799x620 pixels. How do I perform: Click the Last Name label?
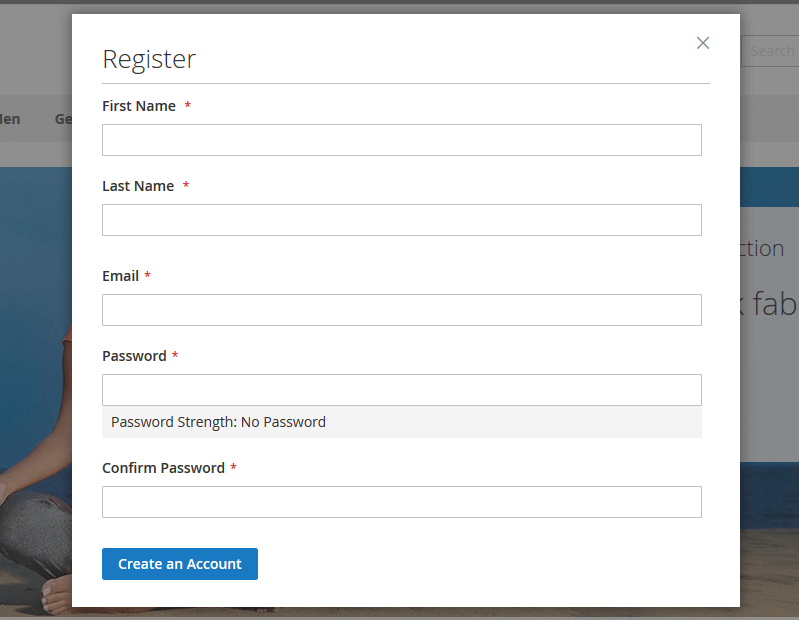tap(138, 186)
